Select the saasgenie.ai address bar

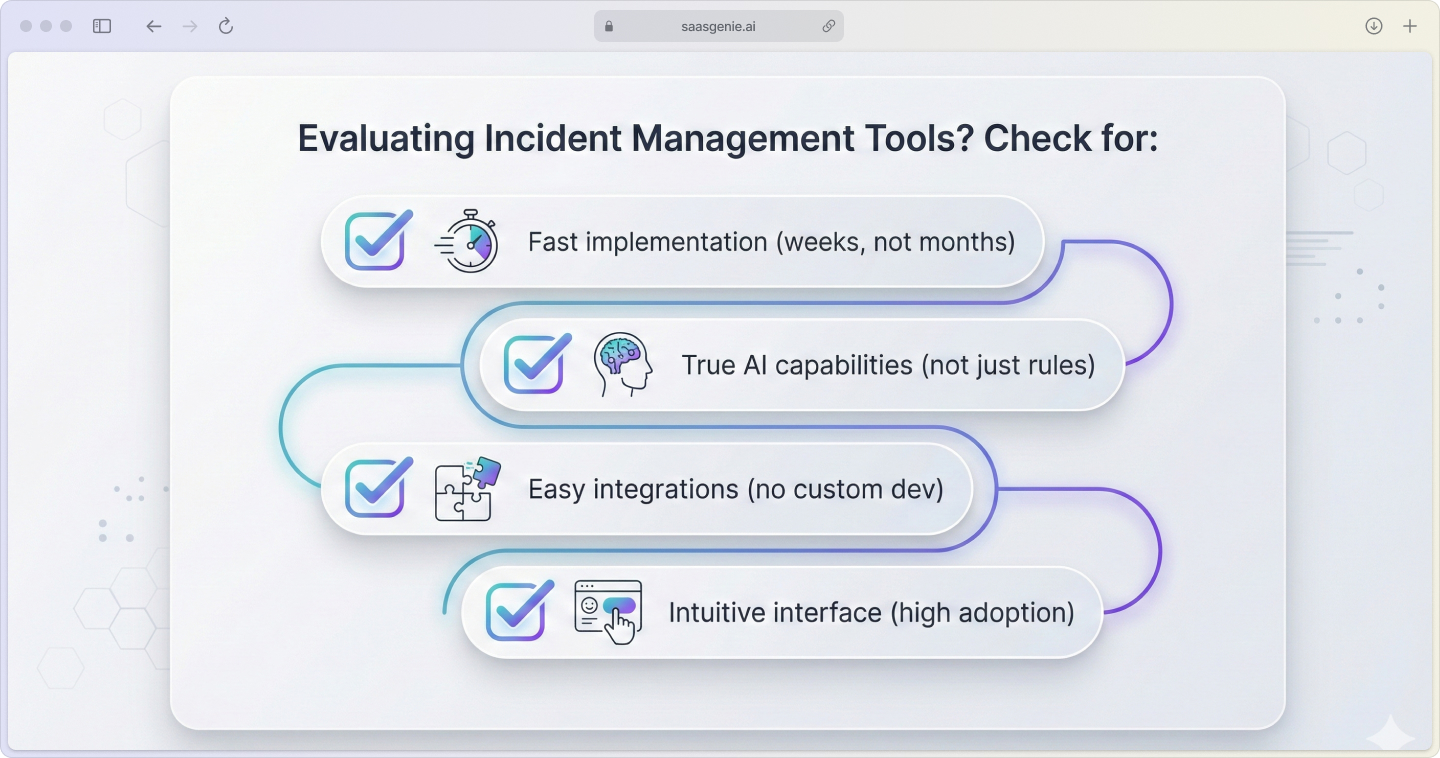coord(719,25)
